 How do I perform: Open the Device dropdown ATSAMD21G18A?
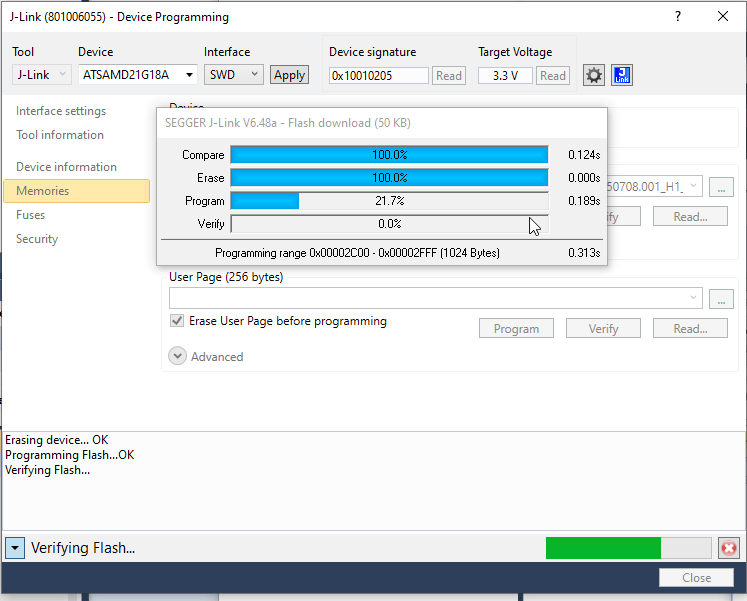coord(138,75)
